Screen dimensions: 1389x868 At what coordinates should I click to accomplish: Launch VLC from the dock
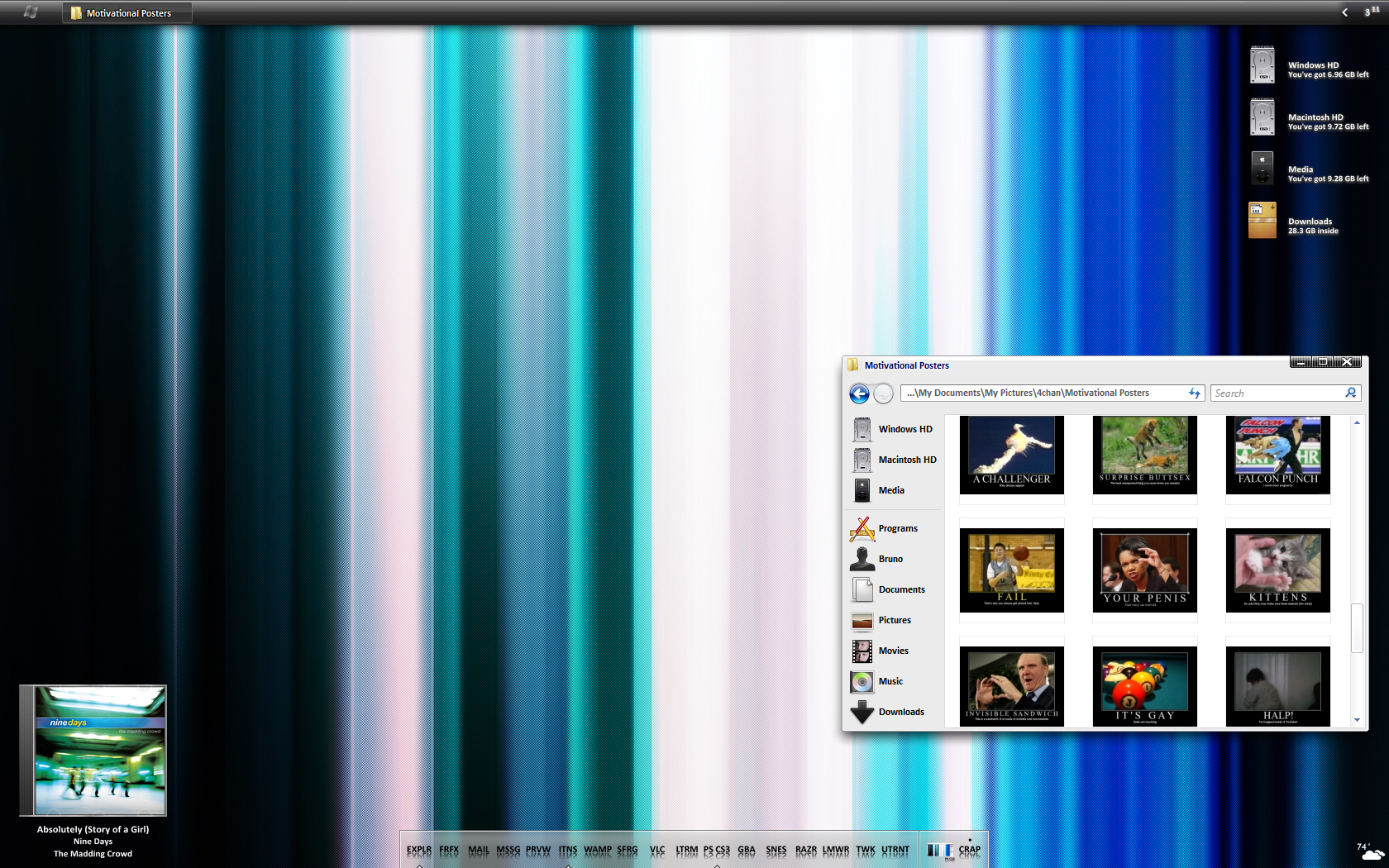[657, 850]
